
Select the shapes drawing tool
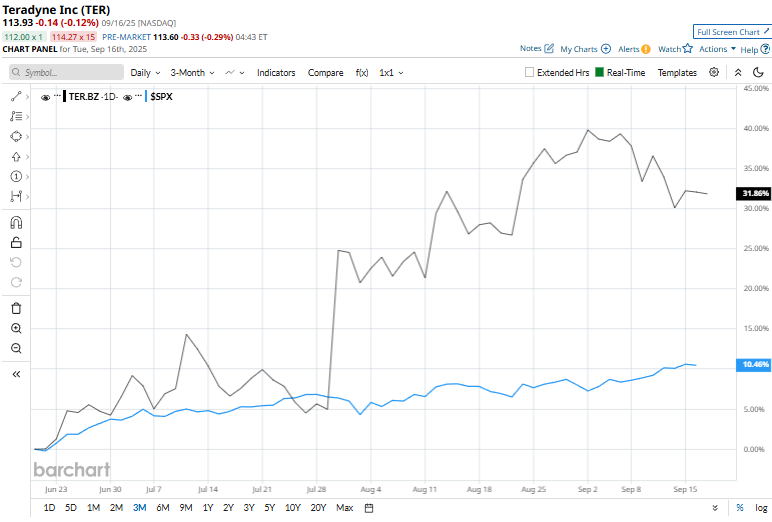(16, 136)
